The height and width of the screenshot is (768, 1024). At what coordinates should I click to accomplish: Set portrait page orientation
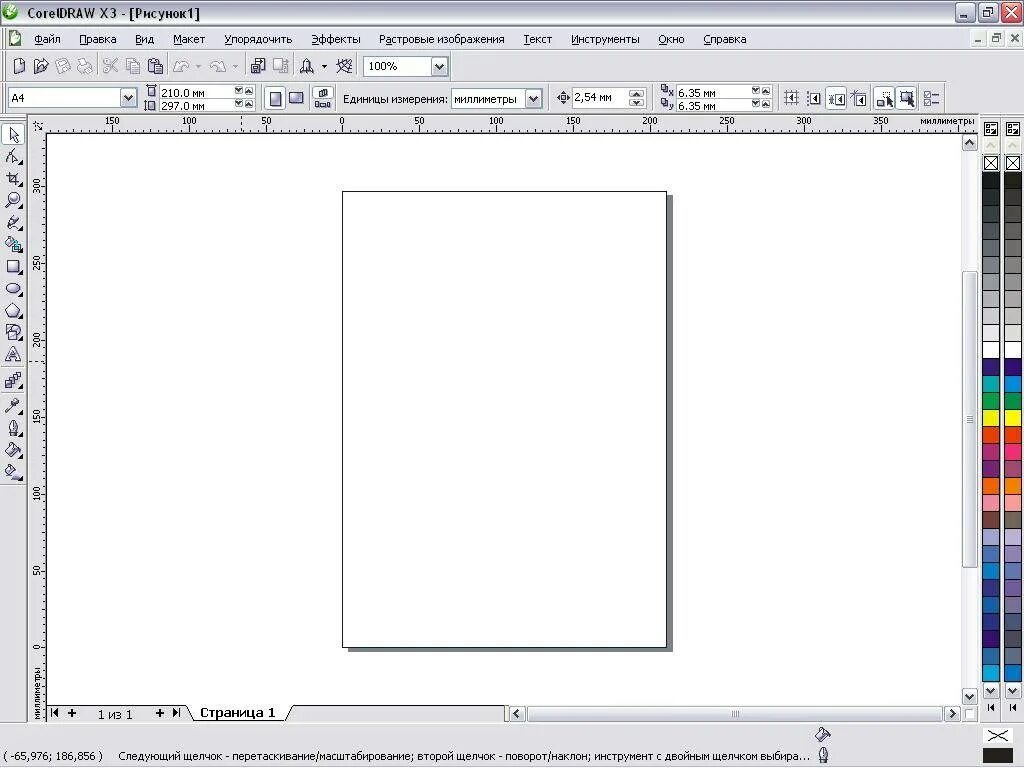point(275,99)
